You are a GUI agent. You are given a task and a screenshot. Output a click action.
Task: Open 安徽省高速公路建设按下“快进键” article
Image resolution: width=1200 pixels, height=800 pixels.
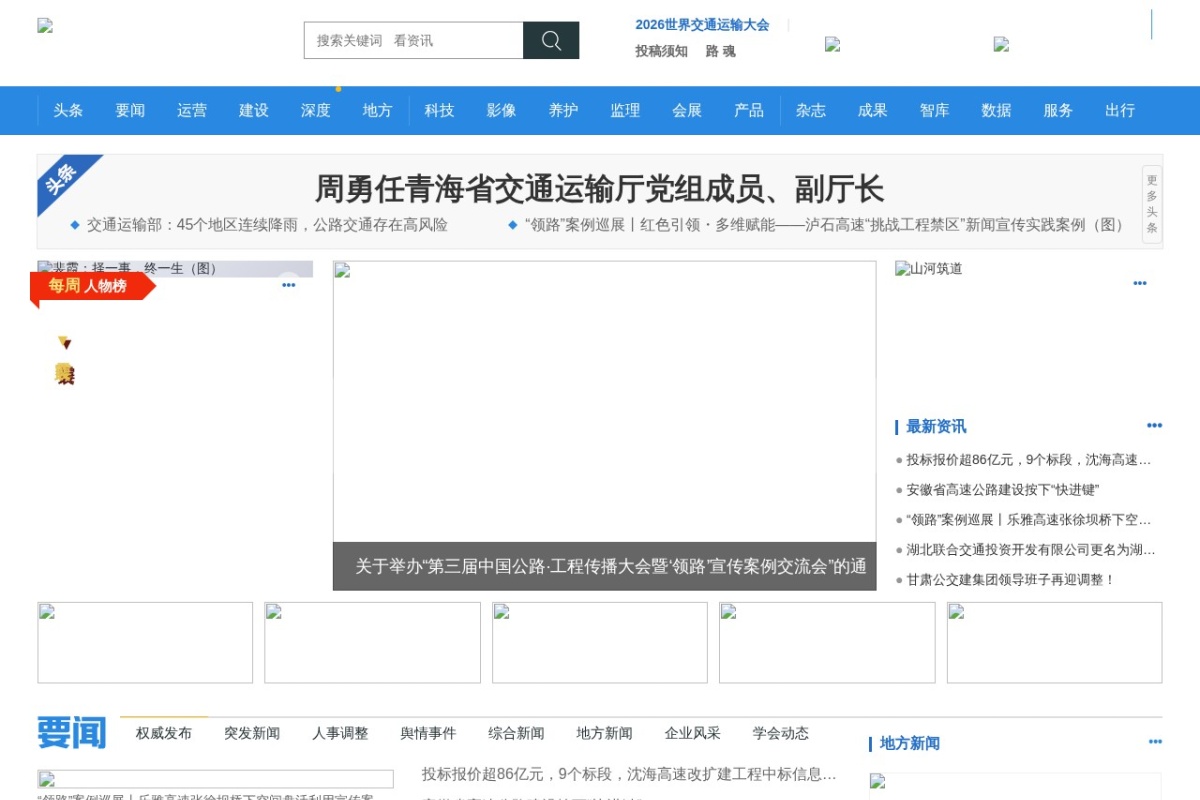coord(1002,490)
